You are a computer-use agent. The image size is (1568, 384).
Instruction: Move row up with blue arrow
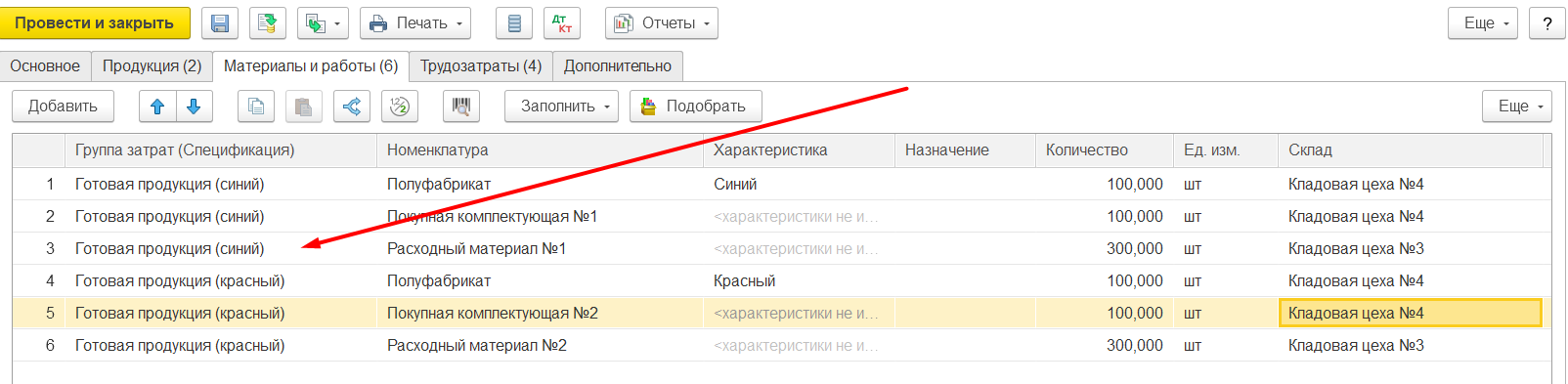click(157, 106)
